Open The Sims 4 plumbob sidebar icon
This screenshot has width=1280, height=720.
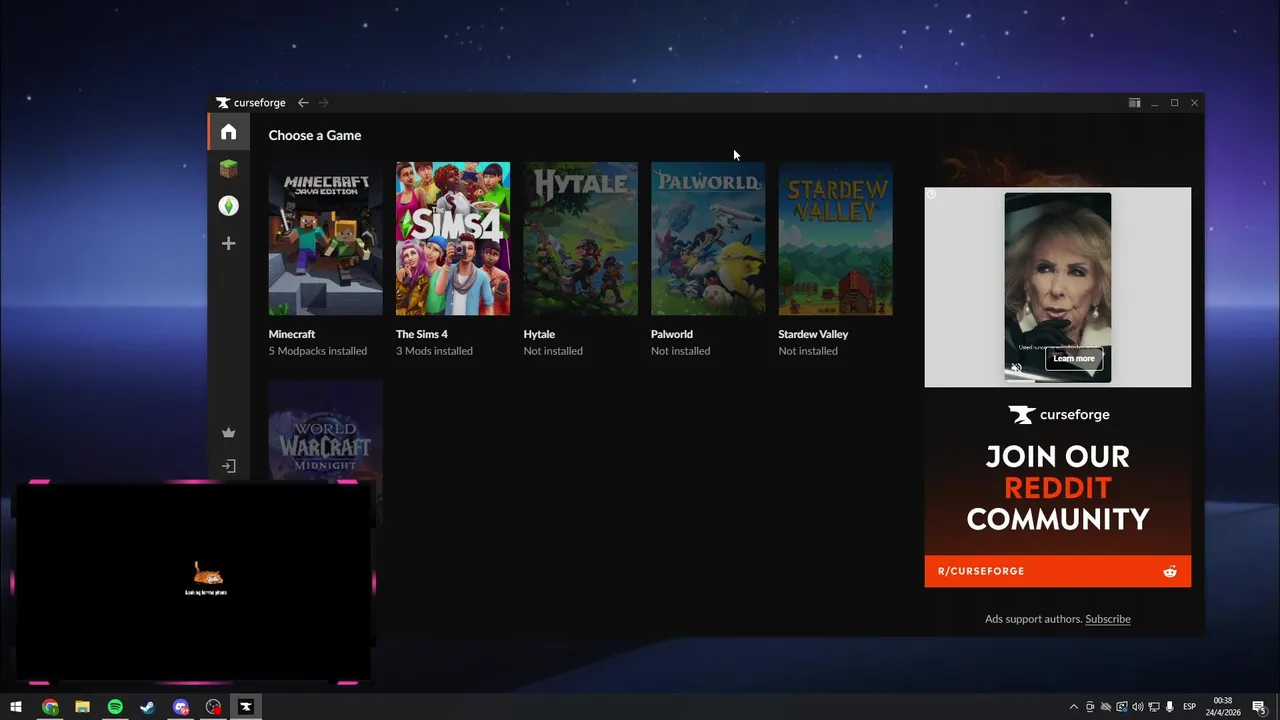tap(229, 206)
